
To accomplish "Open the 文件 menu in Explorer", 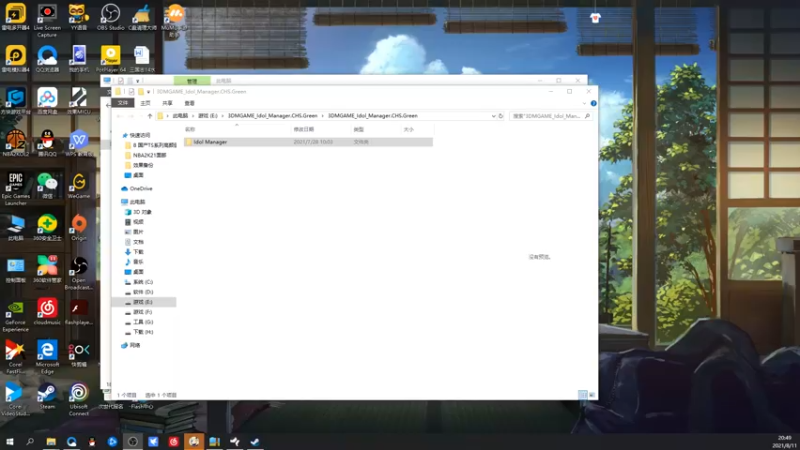I will [123, 103].
